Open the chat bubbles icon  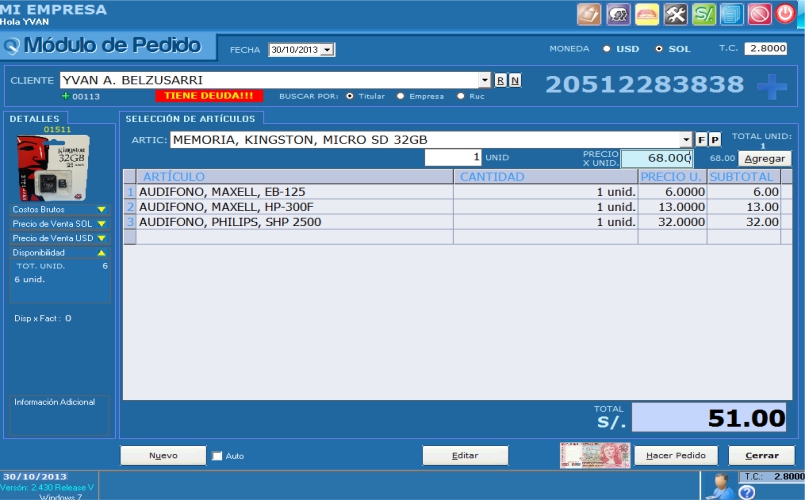click(618, 14)
